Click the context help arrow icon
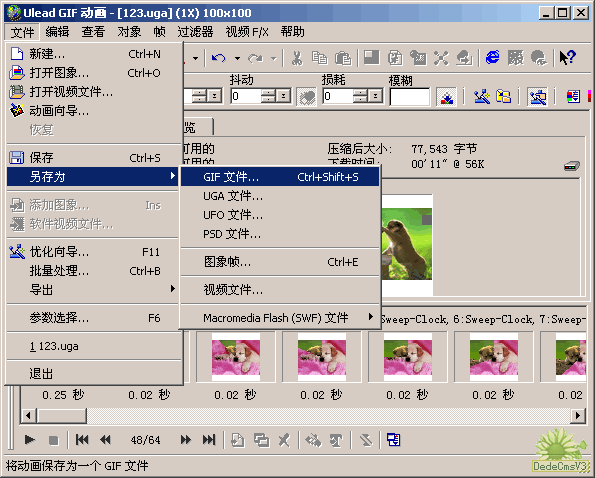 click(x=567, y=58)
